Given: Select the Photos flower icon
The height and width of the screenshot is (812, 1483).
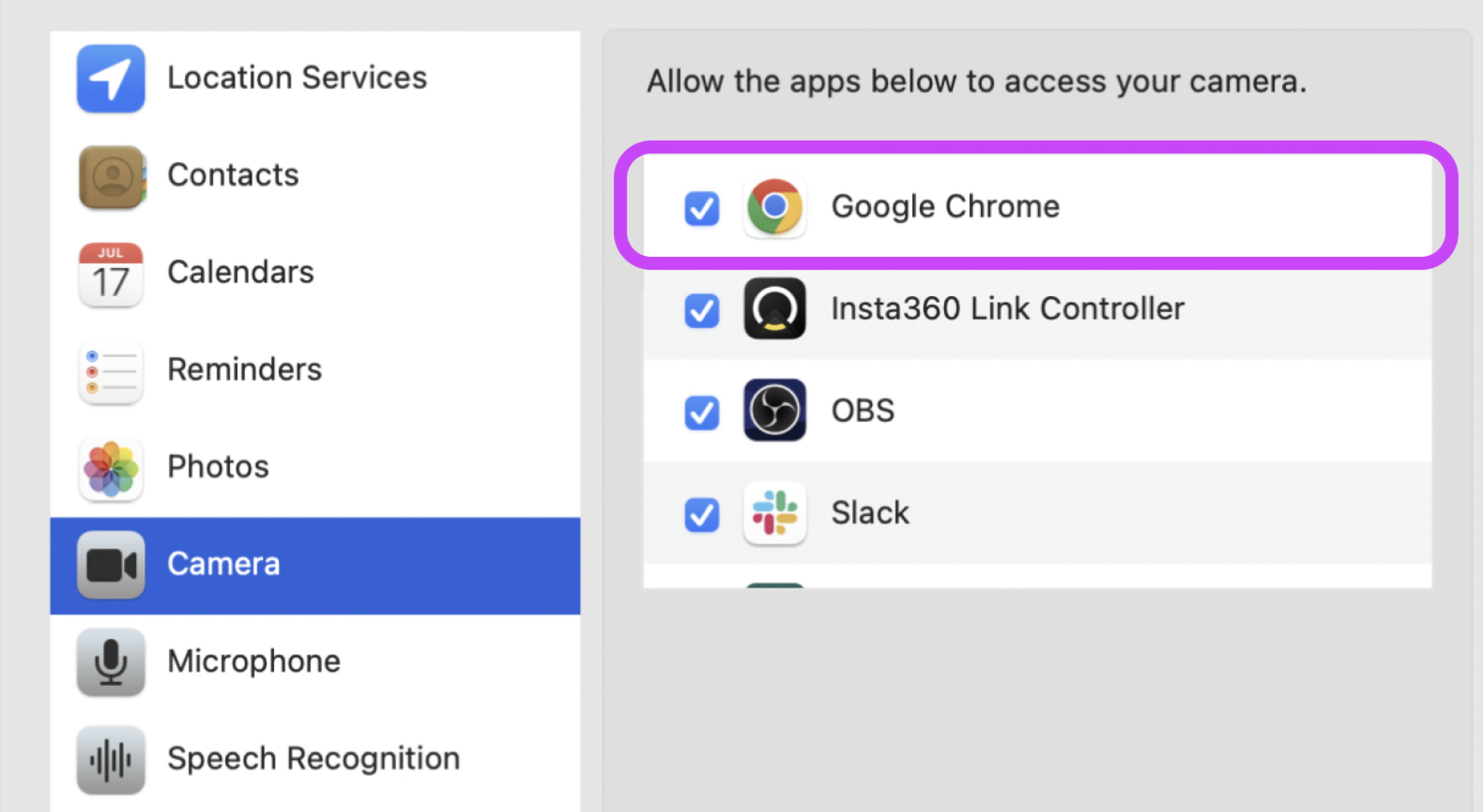Looking at the screenshot, I should 110,469.
